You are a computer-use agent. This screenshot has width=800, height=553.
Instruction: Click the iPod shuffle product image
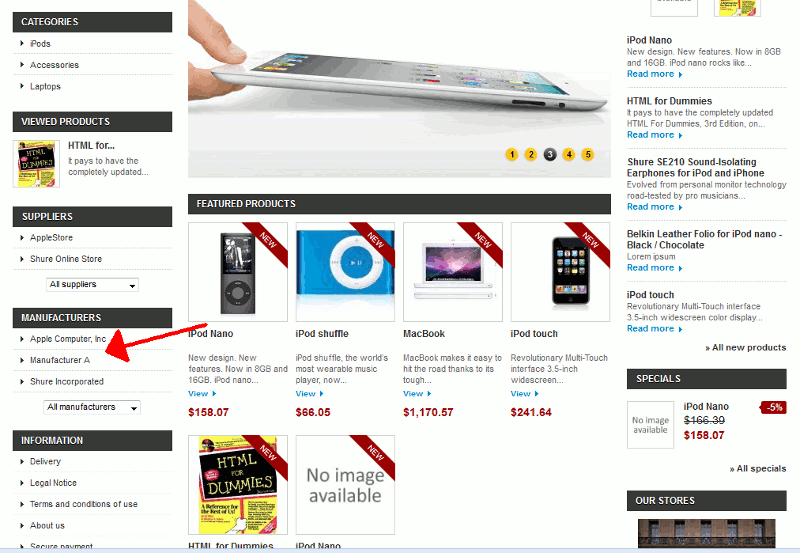click(345, 272)
